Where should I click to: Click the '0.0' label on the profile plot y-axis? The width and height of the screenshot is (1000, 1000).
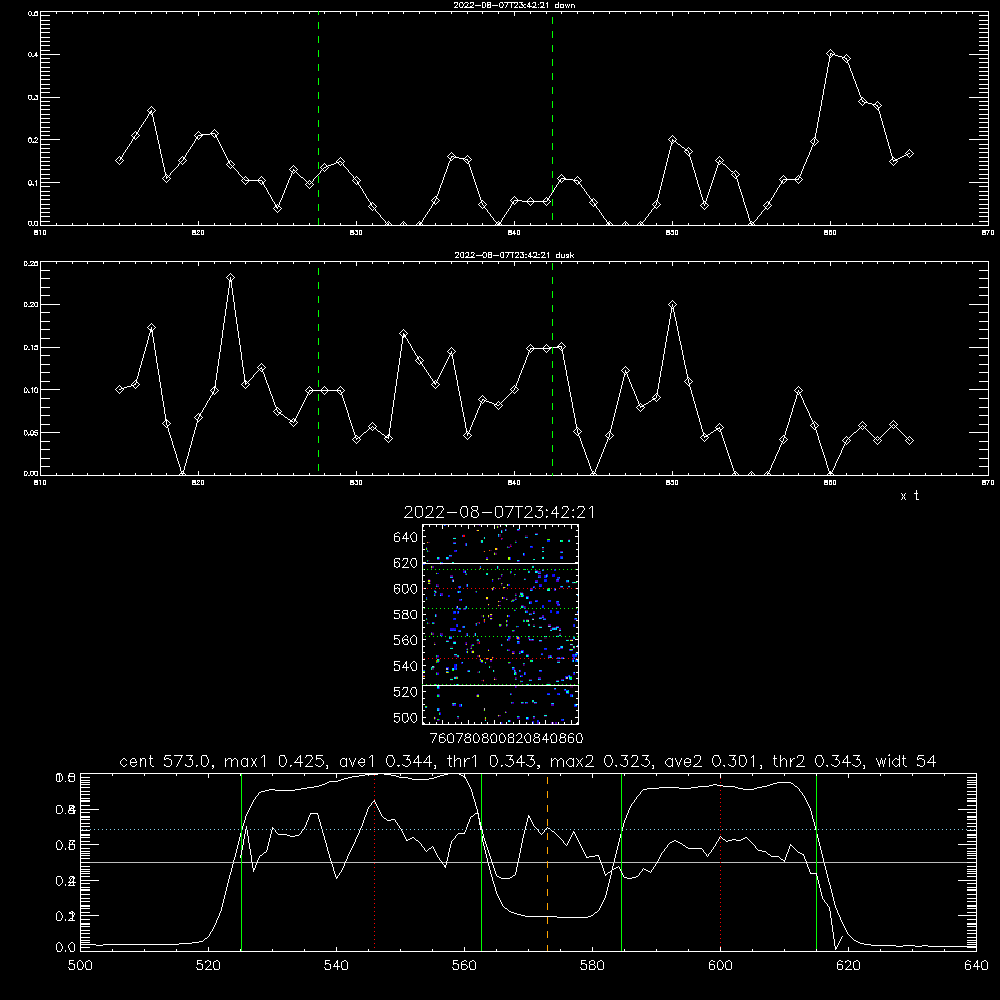pos(66,948)
